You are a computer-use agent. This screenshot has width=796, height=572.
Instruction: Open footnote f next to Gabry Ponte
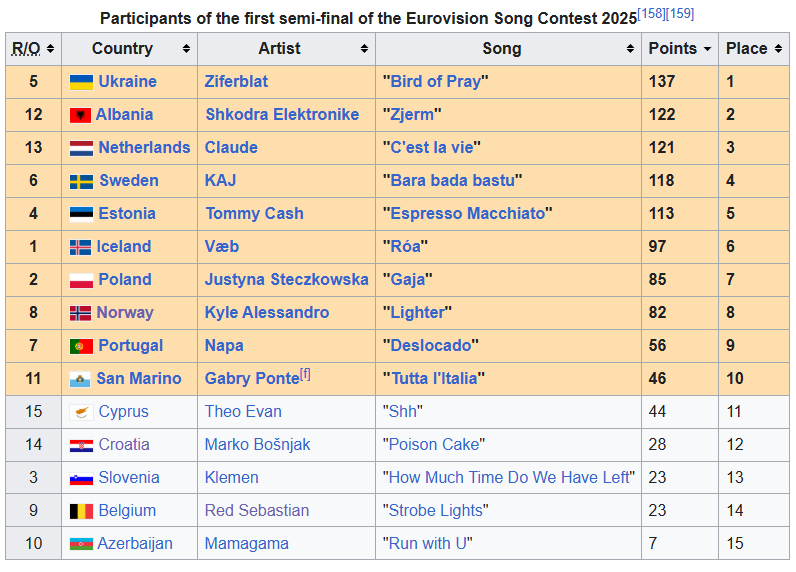click(305, 375)
